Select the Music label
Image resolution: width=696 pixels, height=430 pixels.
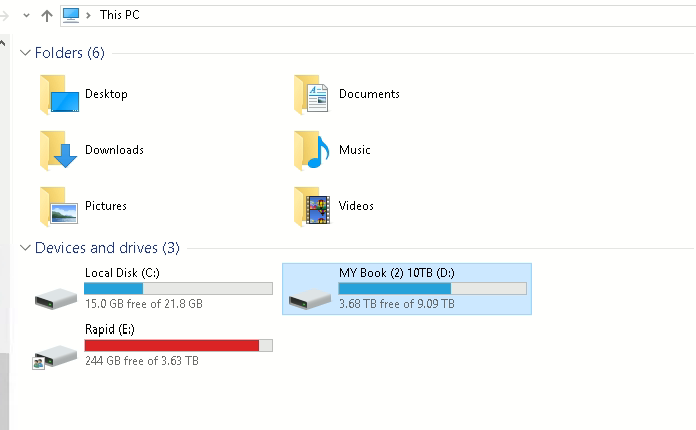tap(354, 150)
